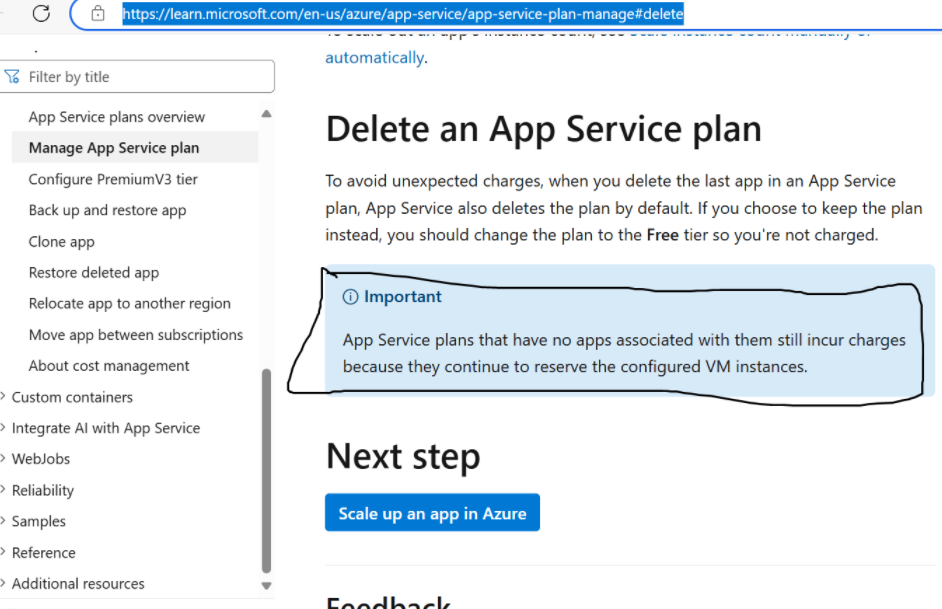942x609 pixels.
Task: Open Restore deleted app
Action: (x=94, y=273)
